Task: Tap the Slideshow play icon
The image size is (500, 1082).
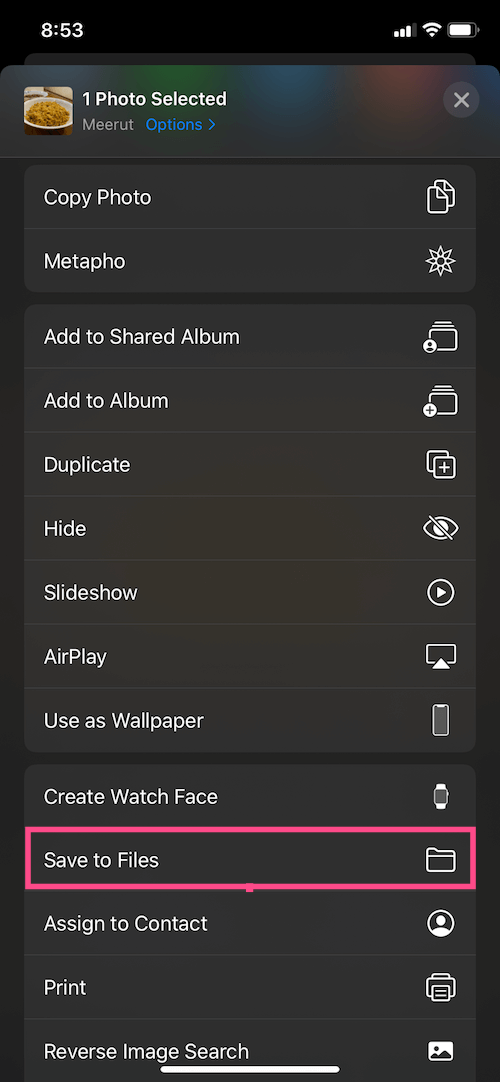Action: pos(441,592)
